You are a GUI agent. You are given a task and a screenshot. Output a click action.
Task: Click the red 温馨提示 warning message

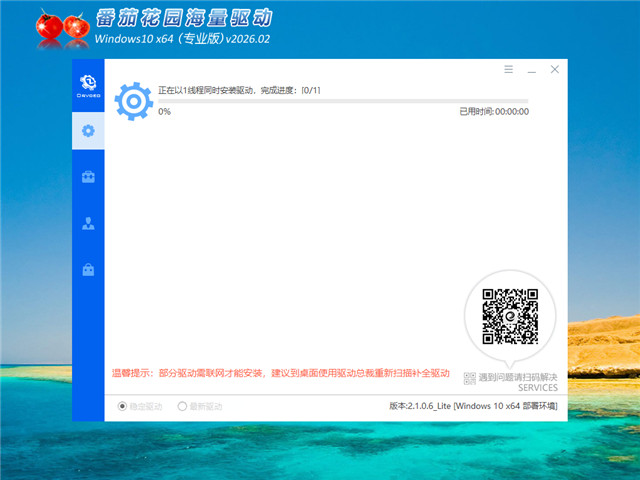tap(280, 372)
